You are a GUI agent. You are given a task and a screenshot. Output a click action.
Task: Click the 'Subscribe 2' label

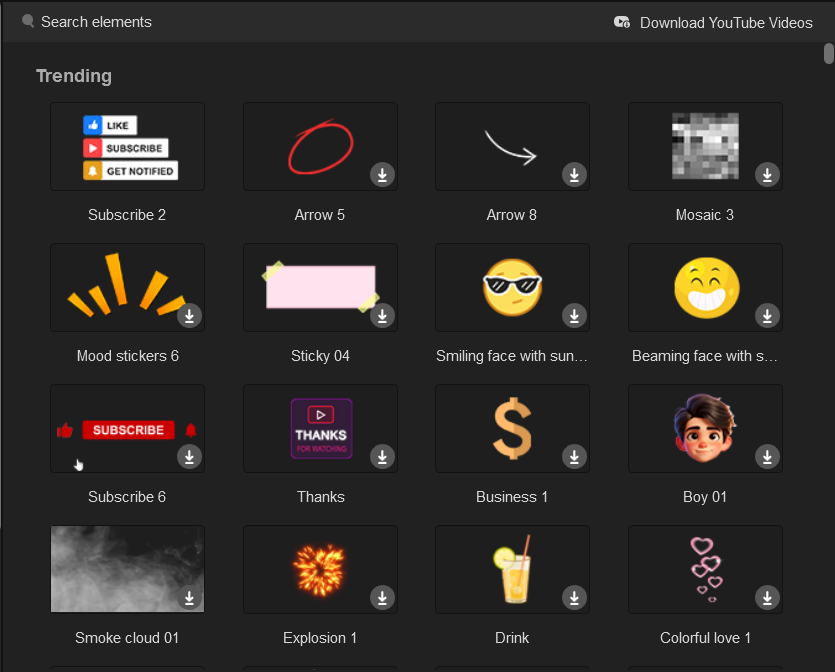[x=127, y=215]
